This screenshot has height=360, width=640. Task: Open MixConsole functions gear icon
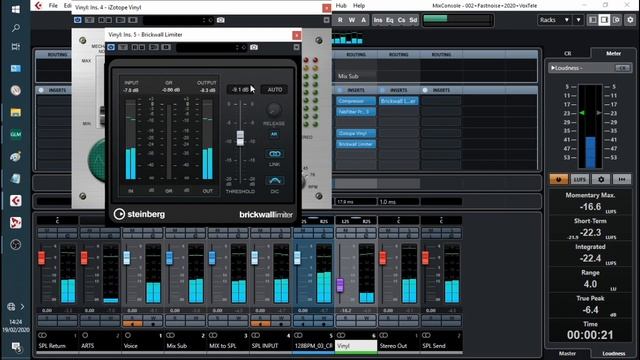pos(631,20)
